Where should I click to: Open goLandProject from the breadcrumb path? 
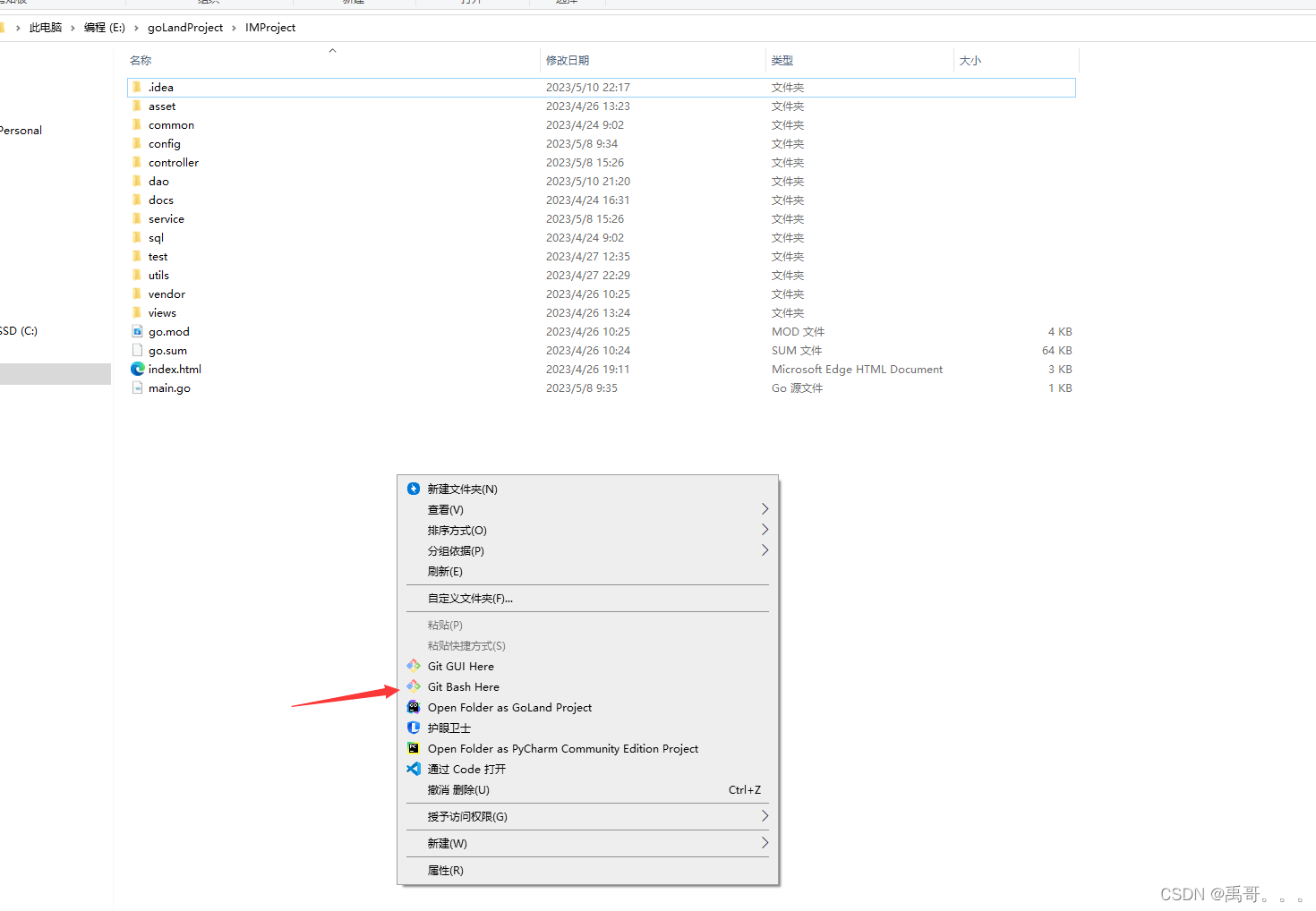click(x=185, y=27)
